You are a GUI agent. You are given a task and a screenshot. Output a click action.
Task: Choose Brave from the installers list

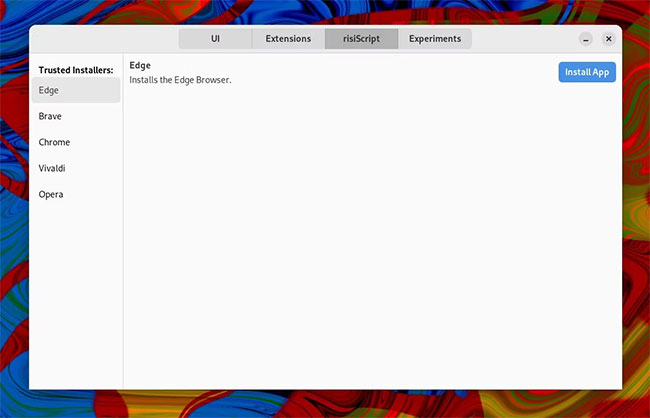(76, 116)
